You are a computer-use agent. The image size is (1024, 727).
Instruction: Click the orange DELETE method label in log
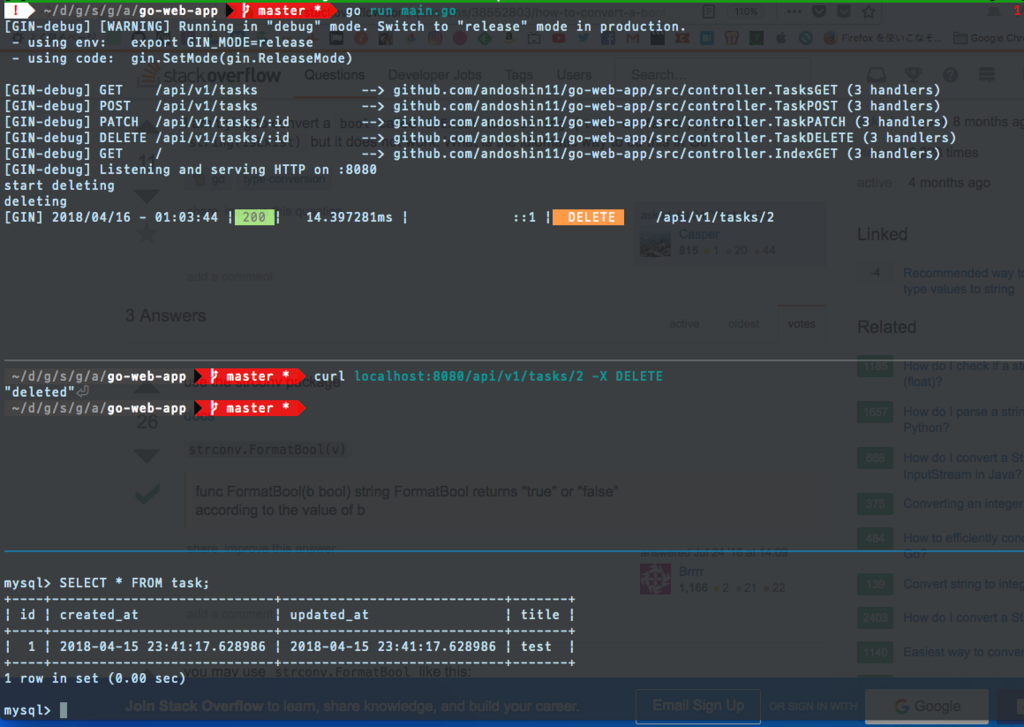(x=588, y=217)
